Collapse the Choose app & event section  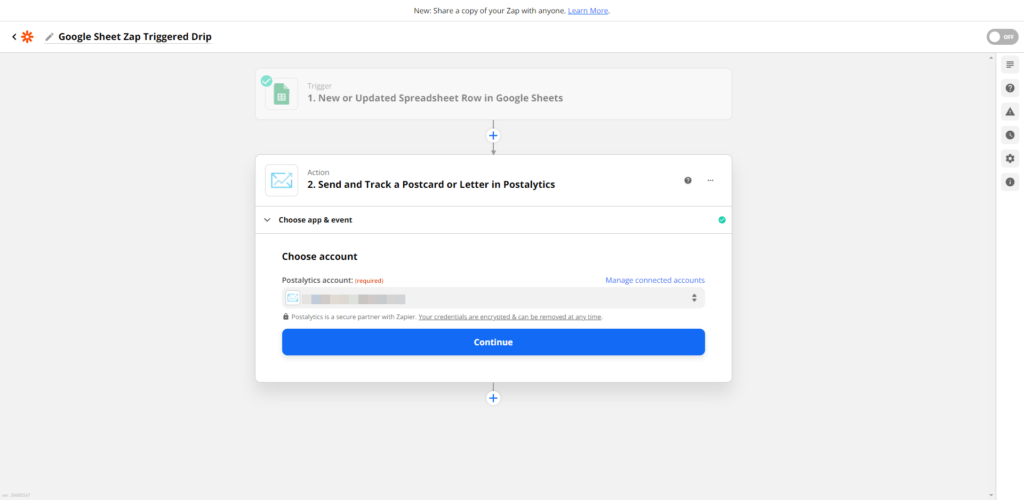tap(266, 220)
